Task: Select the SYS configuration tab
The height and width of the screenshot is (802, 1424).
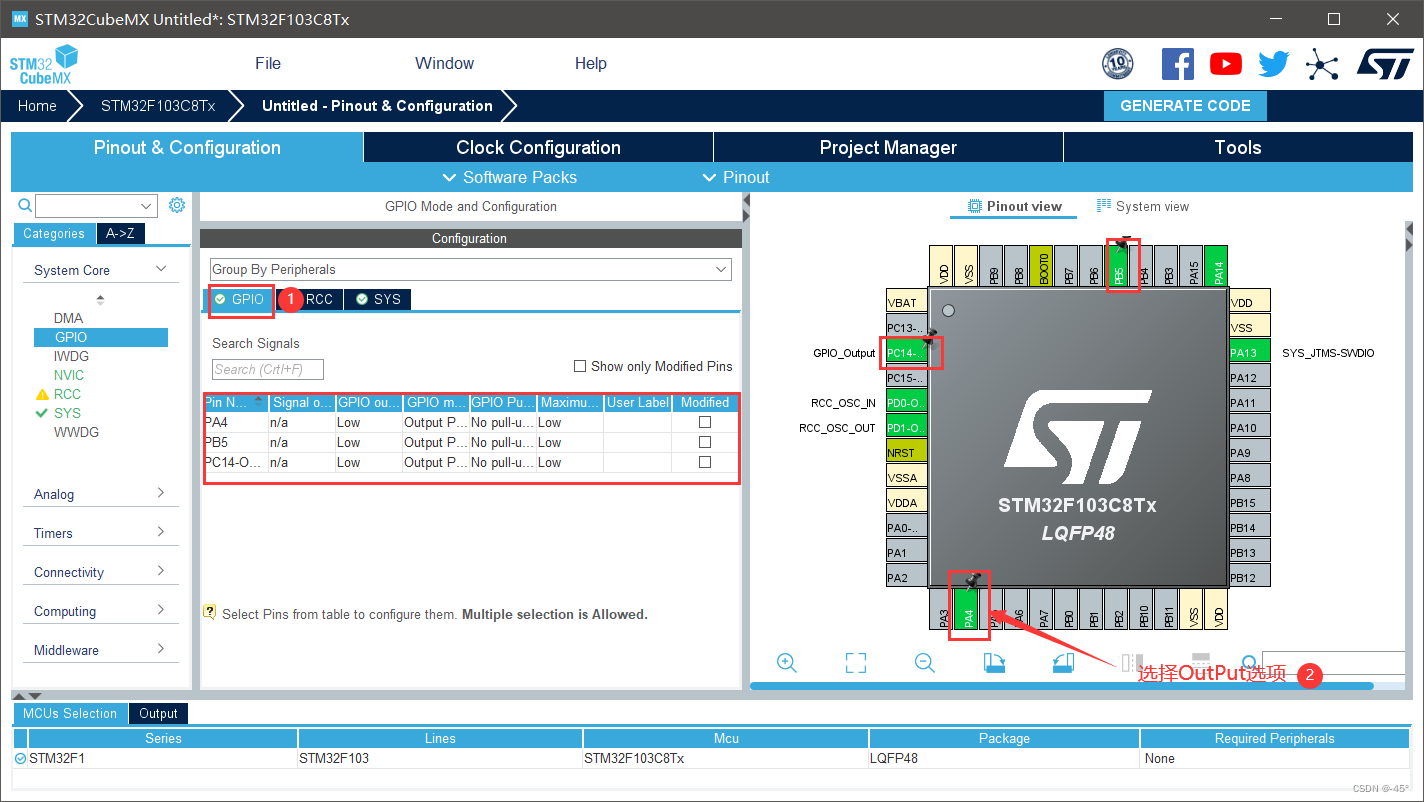Action: (x=378, y=299)
